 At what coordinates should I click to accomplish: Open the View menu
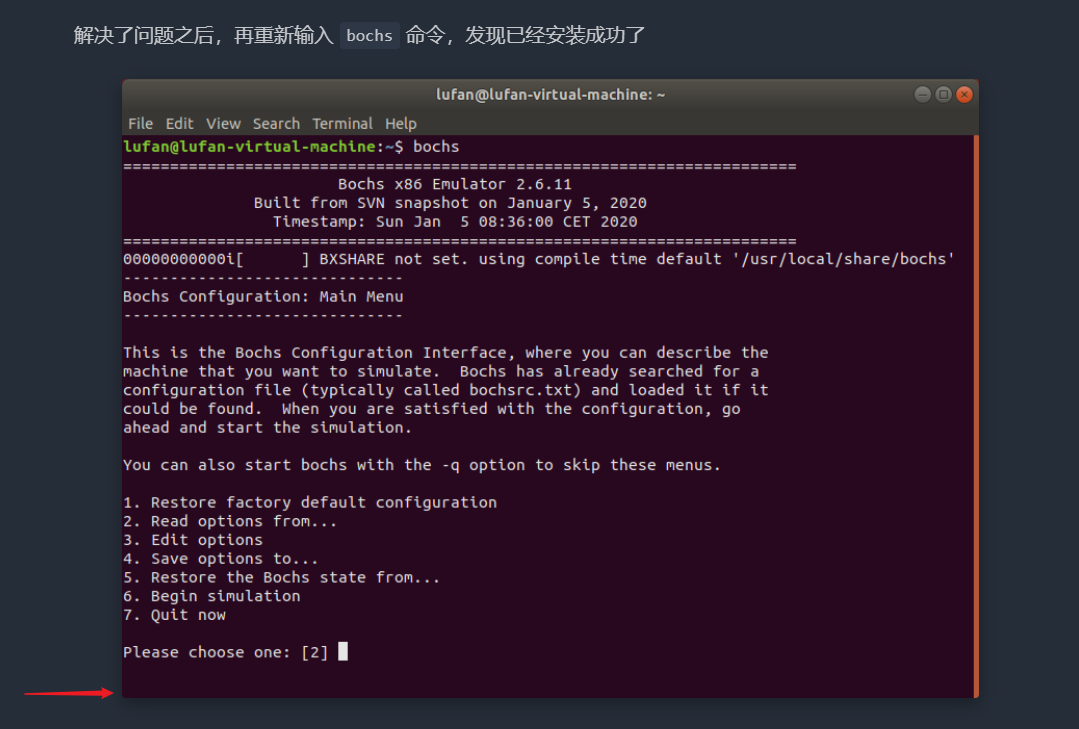click(x=223, y=124)
